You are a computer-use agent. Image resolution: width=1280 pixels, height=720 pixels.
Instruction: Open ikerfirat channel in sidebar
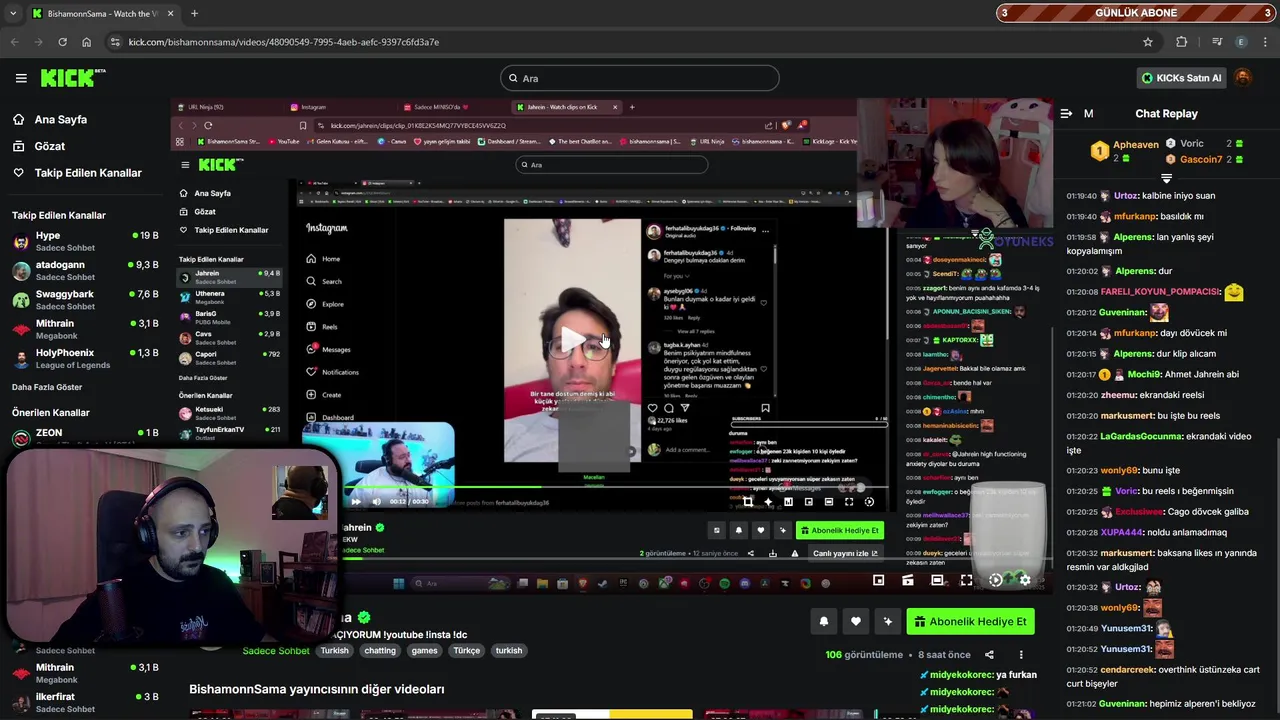click(x=85, y=701)
